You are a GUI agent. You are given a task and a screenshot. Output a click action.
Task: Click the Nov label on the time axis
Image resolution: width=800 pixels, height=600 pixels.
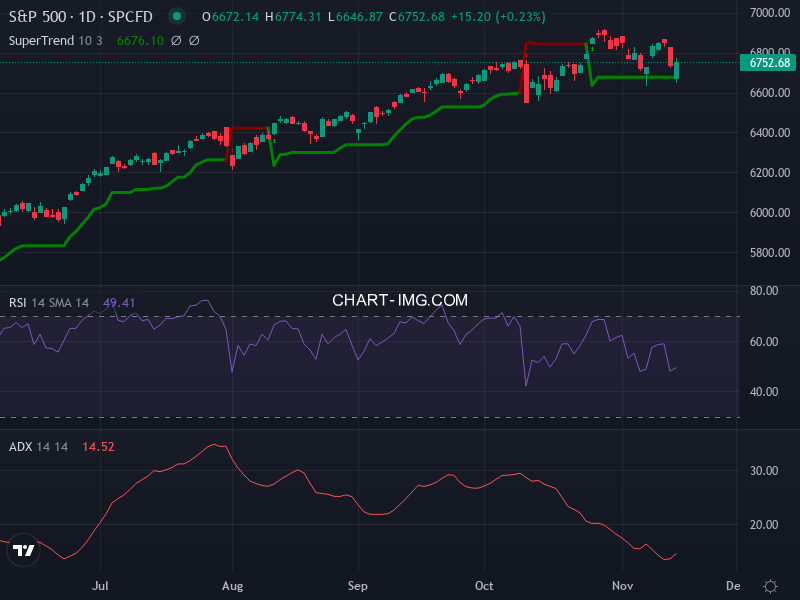tap(621, 586)
